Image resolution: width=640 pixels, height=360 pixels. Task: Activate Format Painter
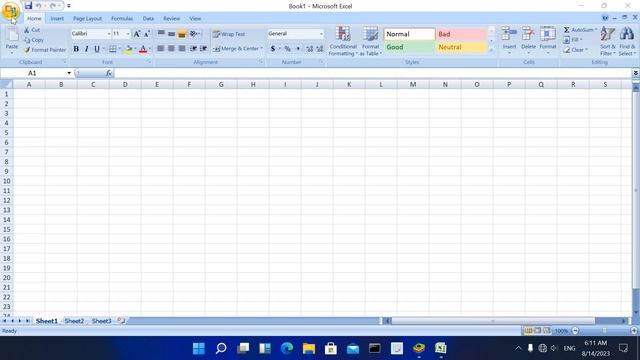pyautogui.click(x=44, y=50)
